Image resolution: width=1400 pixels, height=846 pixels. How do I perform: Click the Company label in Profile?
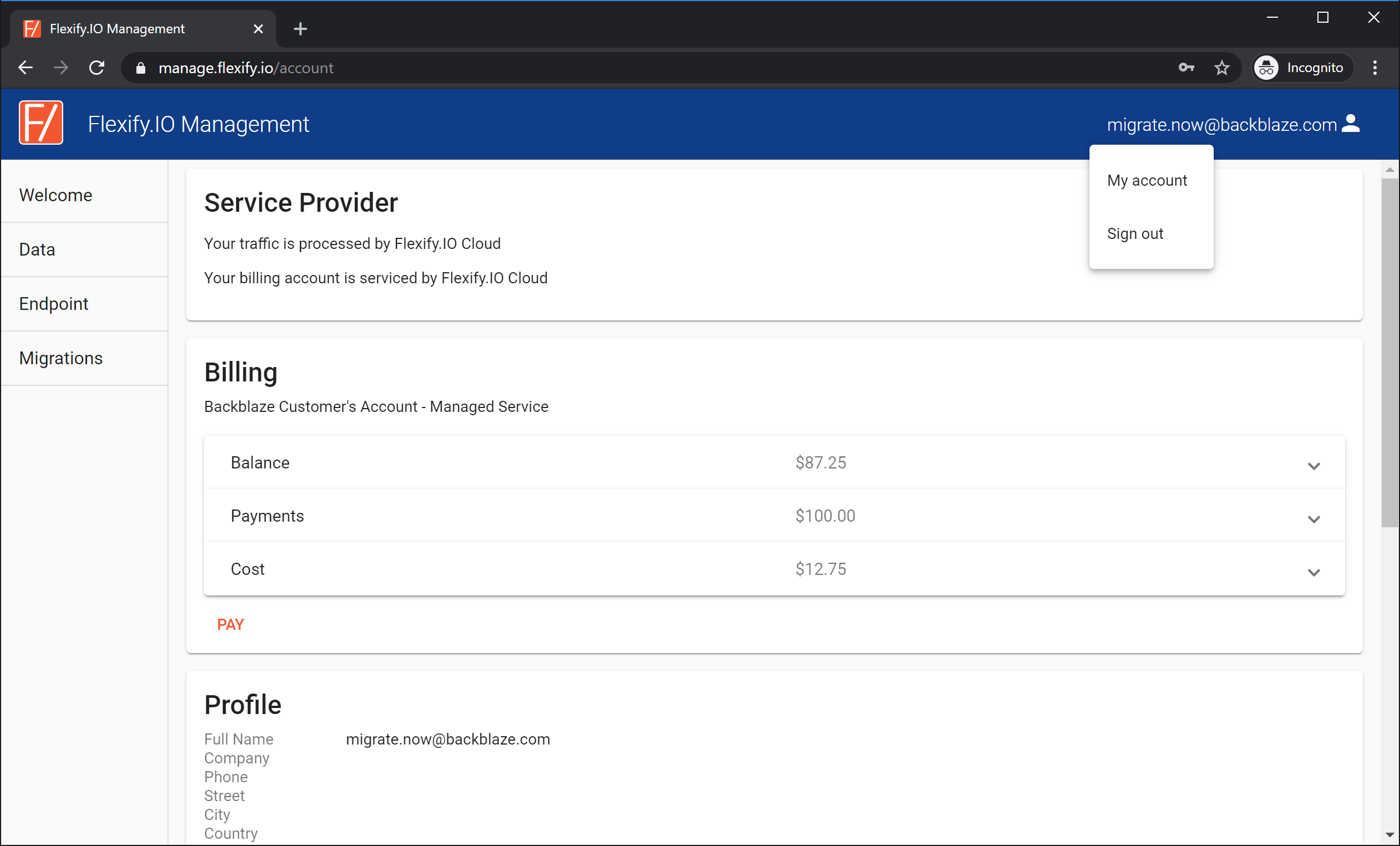[x=236, y=758]
